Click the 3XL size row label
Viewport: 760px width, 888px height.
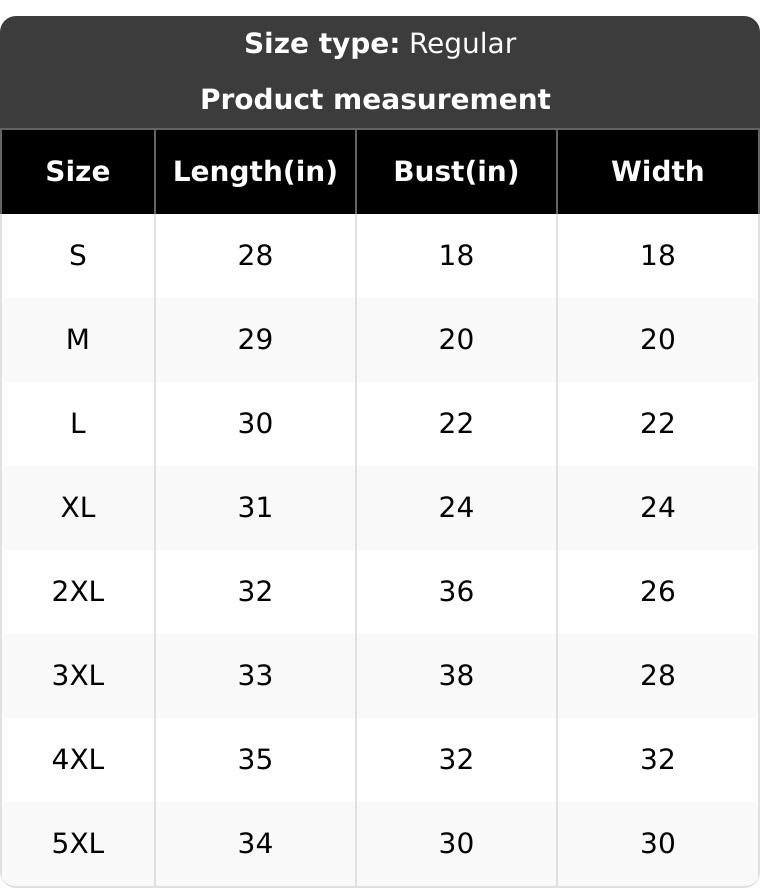78,676
